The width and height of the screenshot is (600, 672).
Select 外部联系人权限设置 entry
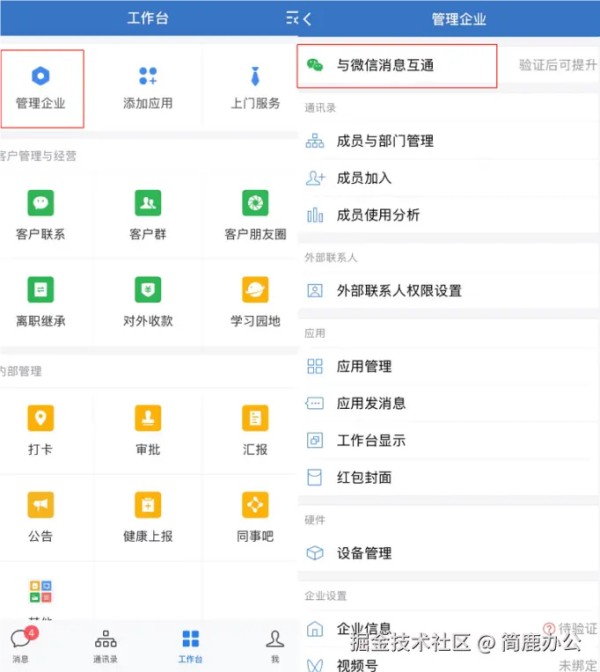(x=399, y=291)
